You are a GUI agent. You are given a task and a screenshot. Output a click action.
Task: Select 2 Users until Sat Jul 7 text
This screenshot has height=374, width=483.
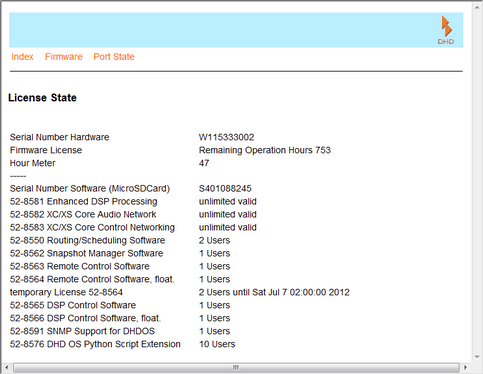click(274, 292)
